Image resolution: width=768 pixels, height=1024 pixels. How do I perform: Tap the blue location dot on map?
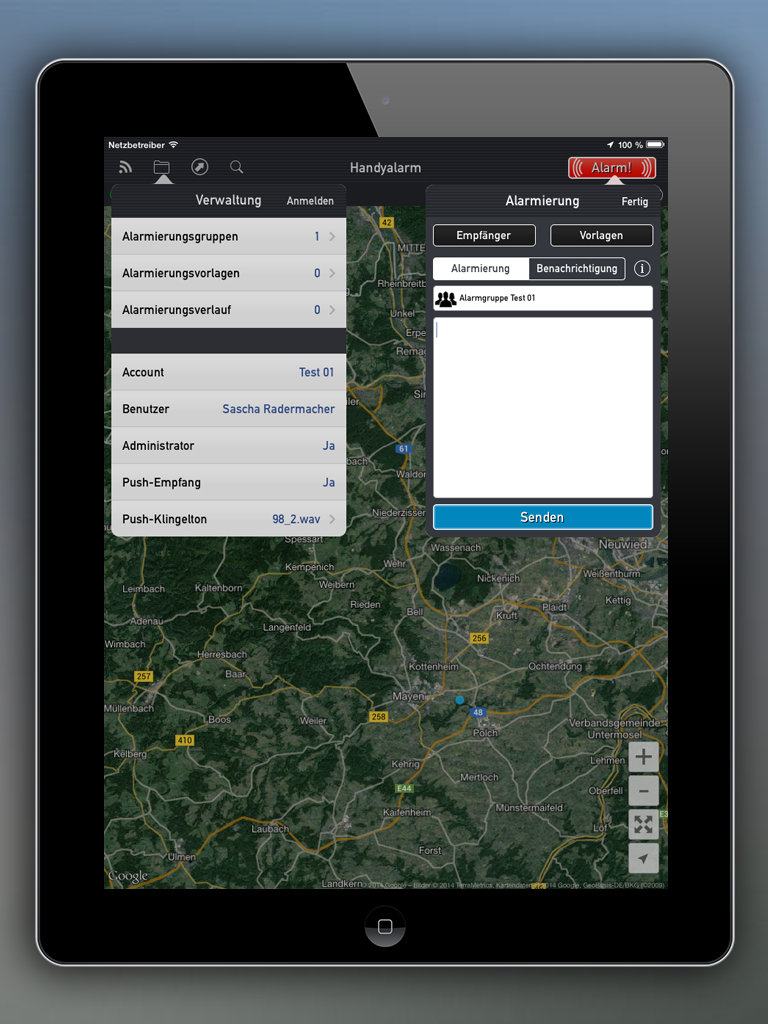(x=460, y=700)
